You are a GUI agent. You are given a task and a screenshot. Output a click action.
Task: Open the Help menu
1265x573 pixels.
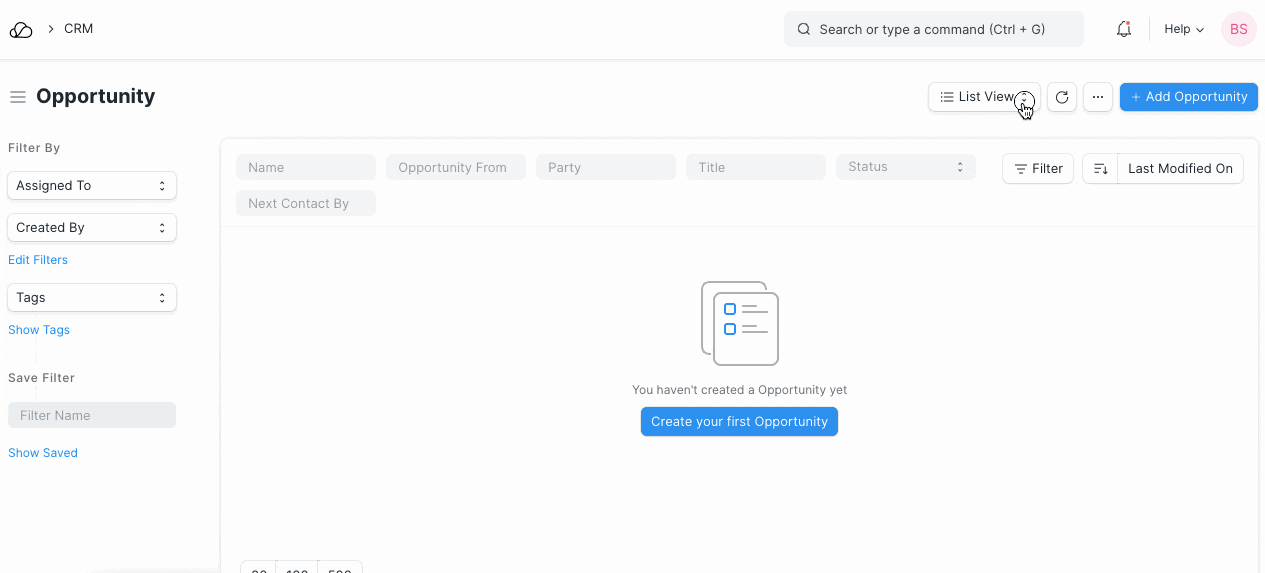[1184, 30]
